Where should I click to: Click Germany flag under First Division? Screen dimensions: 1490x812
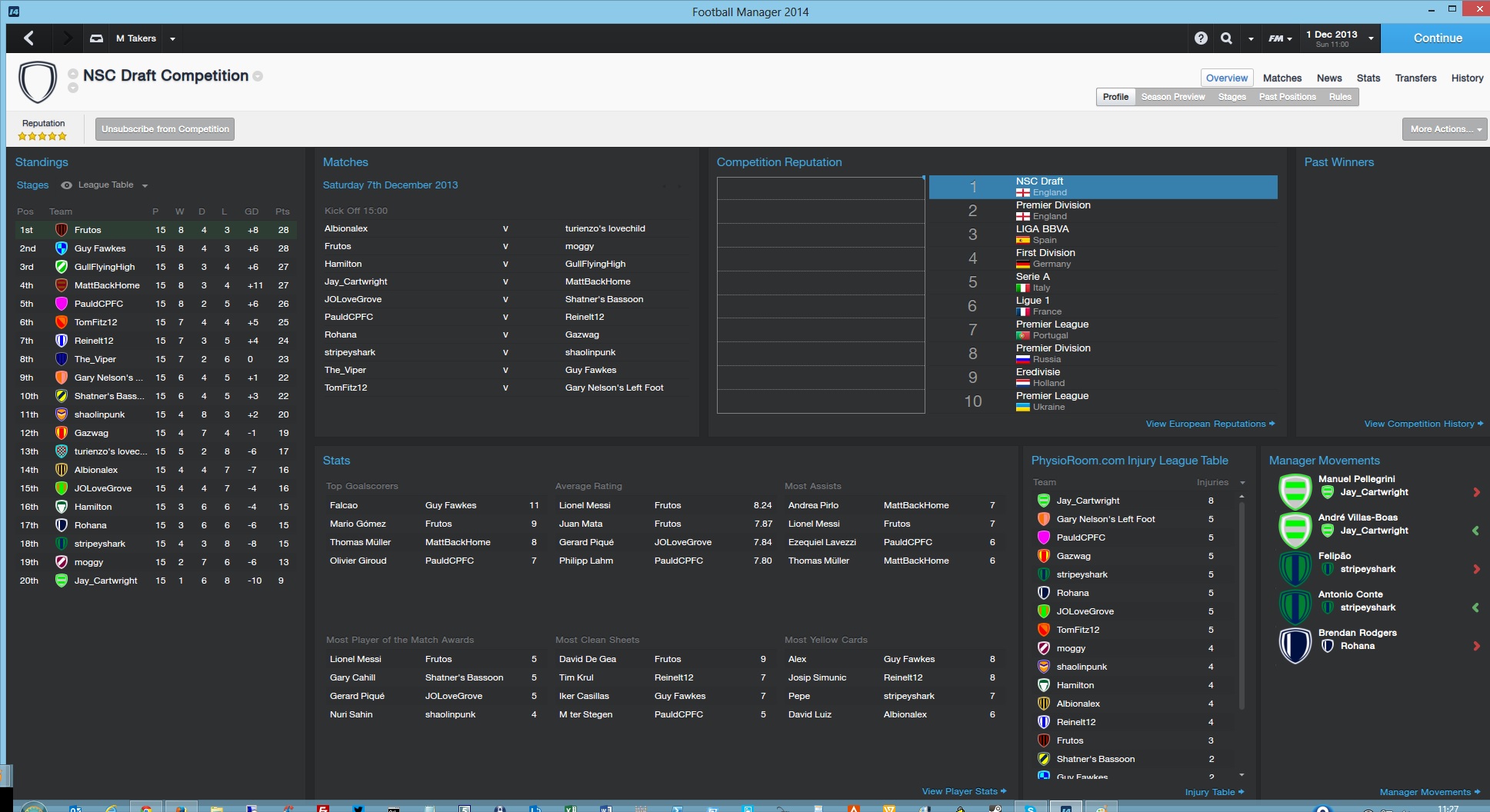[x=1023, y=265]
